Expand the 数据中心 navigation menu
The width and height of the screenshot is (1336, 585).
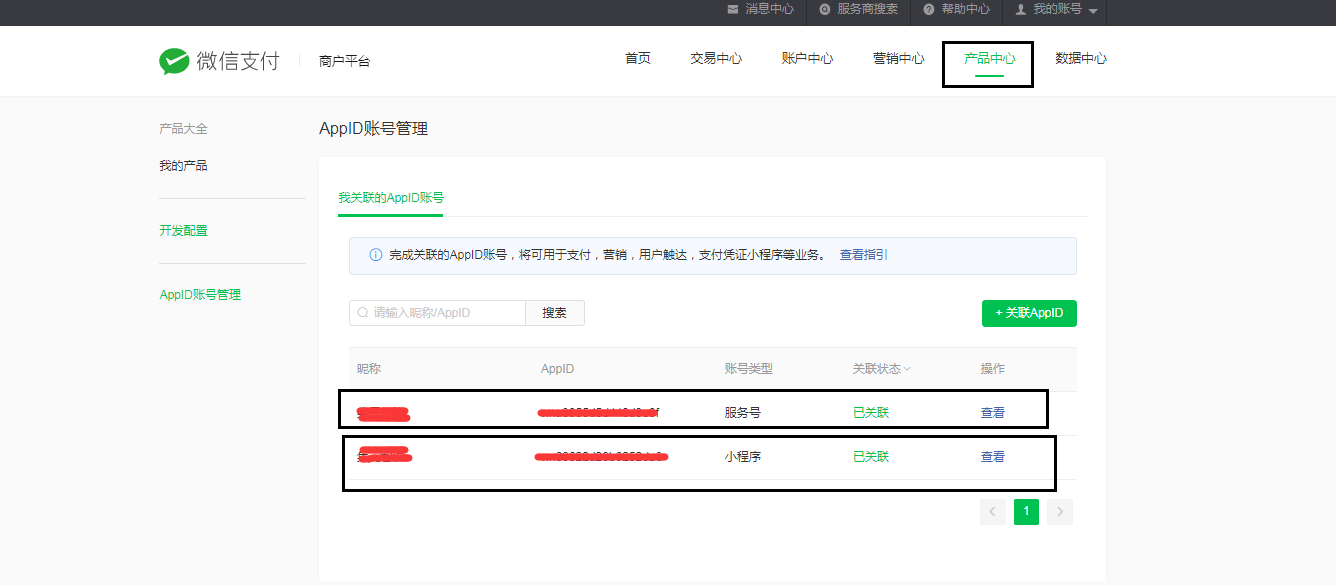pyautogui.click(x=1080, y=58)
